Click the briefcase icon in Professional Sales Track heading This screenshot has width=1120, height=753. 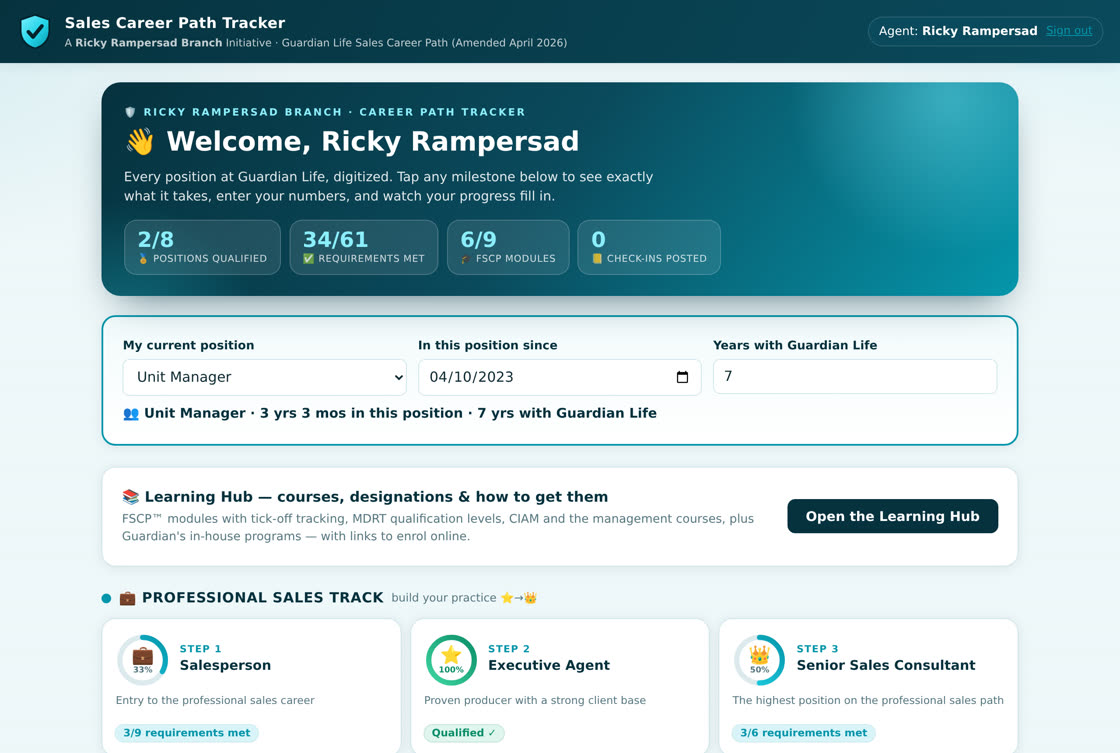click(x=127, y=598)
